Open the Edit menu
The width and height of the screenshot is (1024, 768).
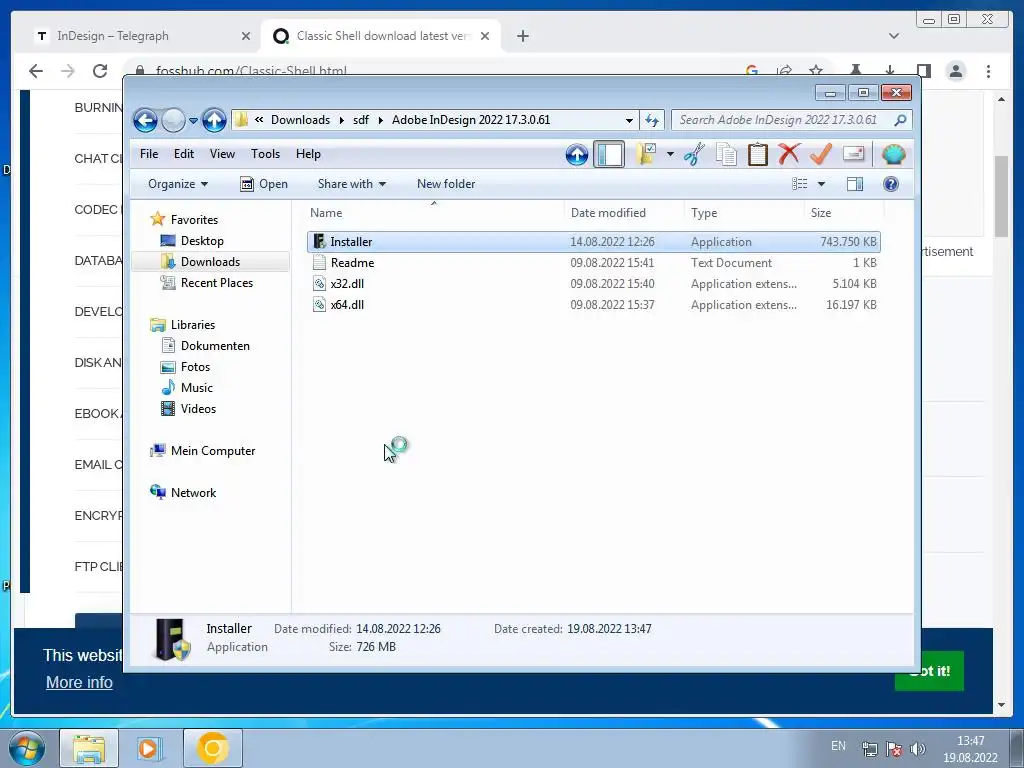click(x=184, y=154)
